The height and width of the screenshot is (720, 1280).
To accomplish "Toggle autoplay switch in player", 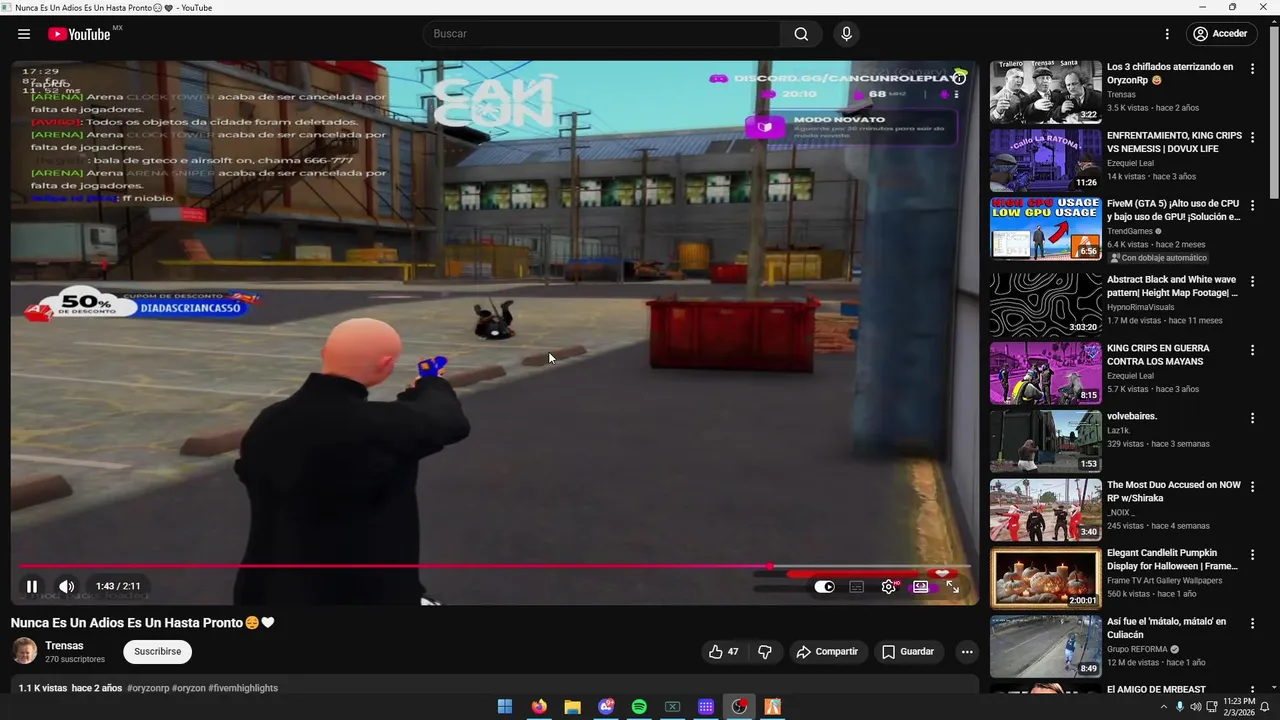I will pos(824,587).
